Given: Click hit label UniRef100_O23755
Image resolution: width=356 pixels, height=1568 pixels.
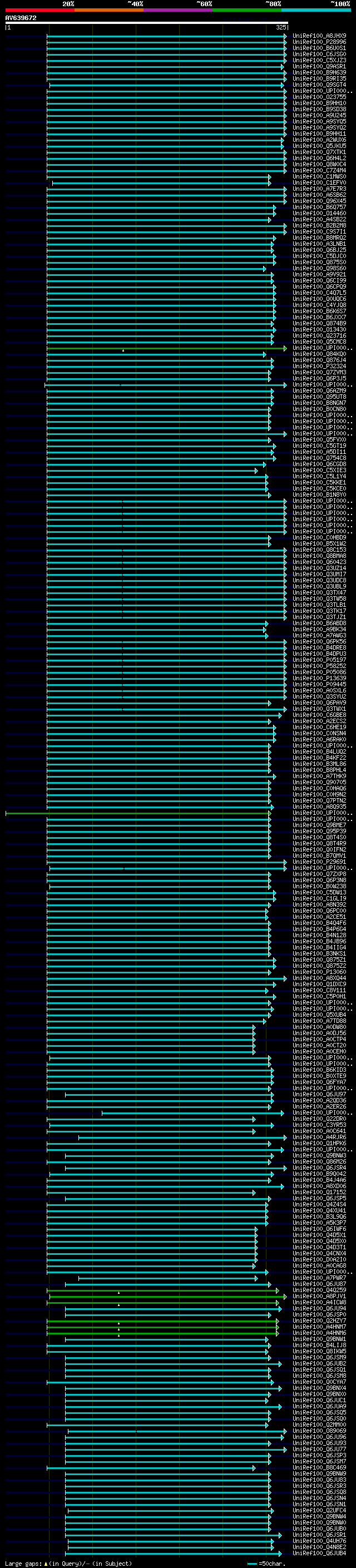Looking at the screenshot, I should click(x=319, y=97).
